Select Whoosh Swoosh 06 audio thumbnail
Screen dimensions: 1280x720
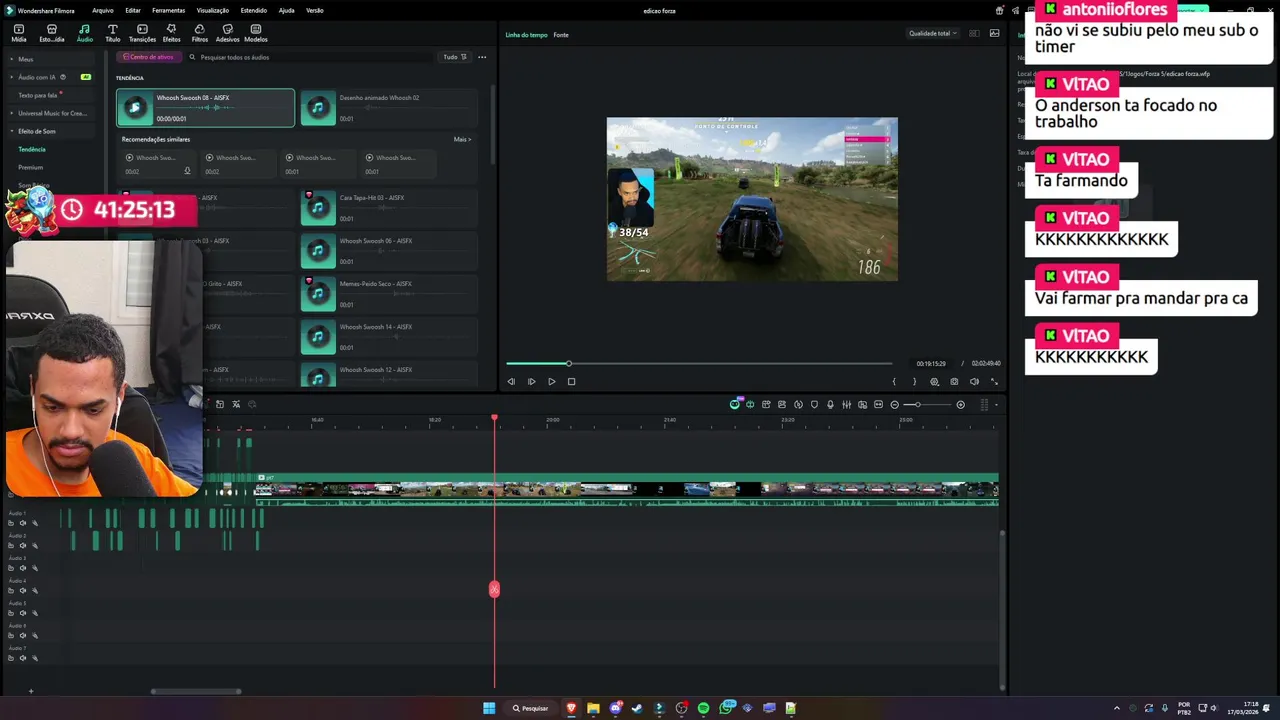point(318,251)
